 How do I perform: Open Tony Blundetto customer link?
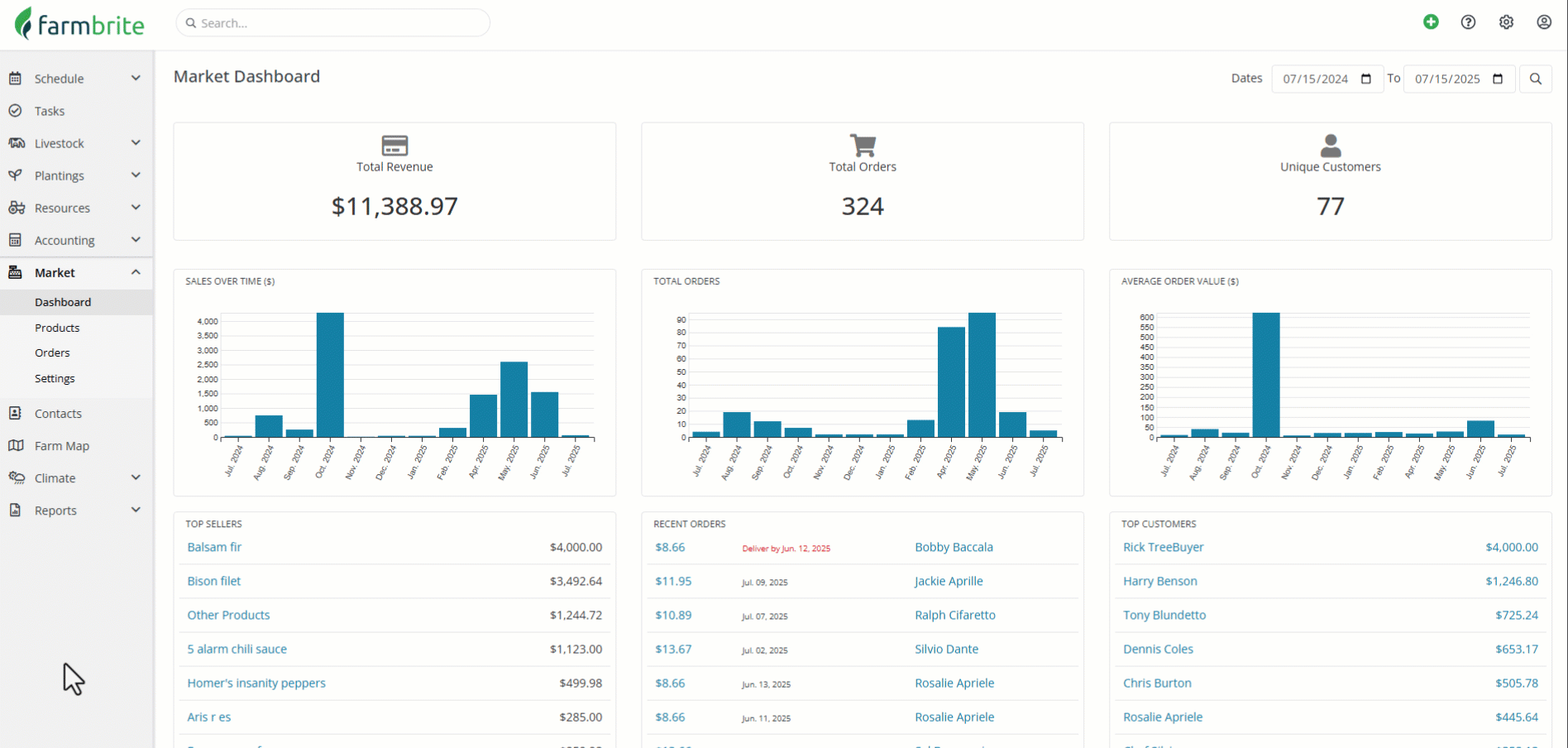pos(1164,615)
